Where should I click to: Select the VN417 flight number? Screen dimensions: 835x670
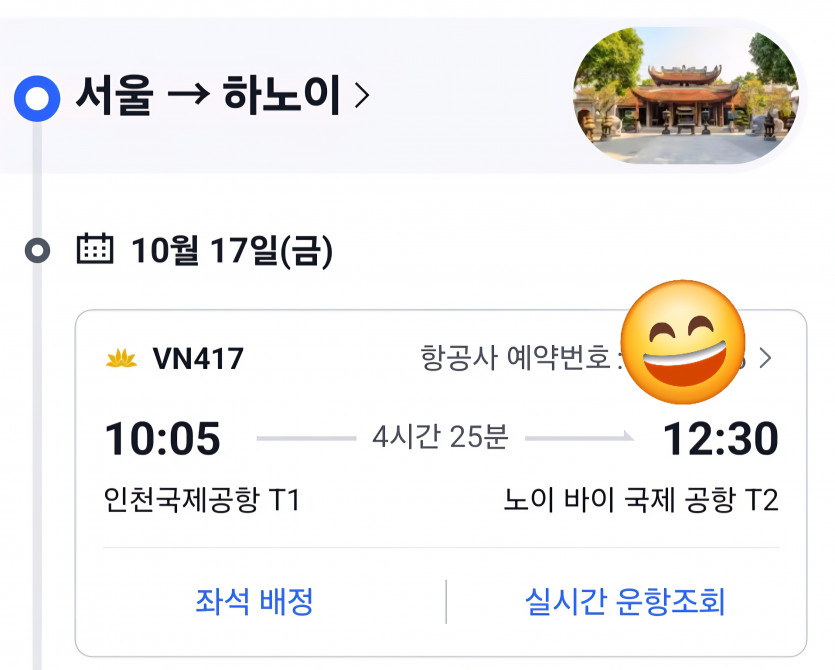198,359
